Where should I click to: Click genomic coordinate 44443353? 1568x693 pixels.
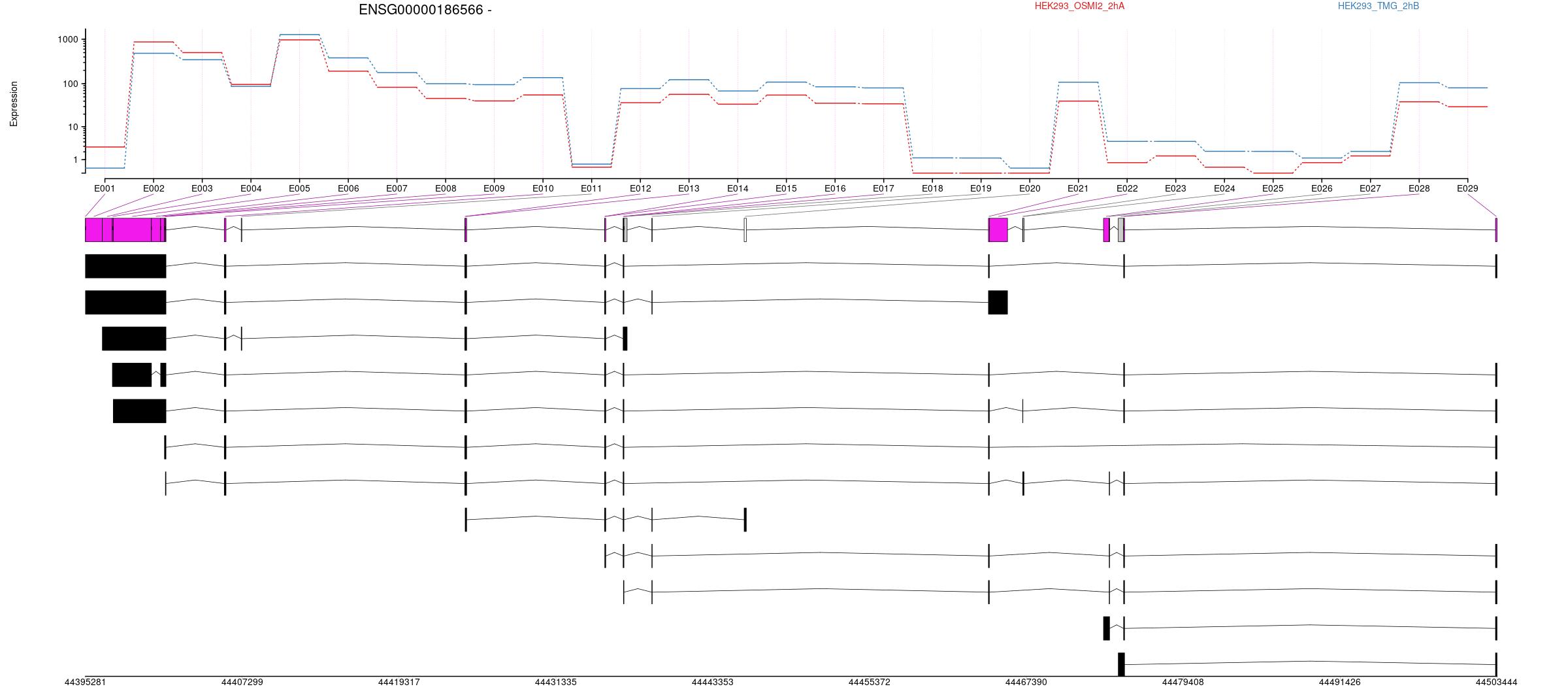[x=712, y=683]
